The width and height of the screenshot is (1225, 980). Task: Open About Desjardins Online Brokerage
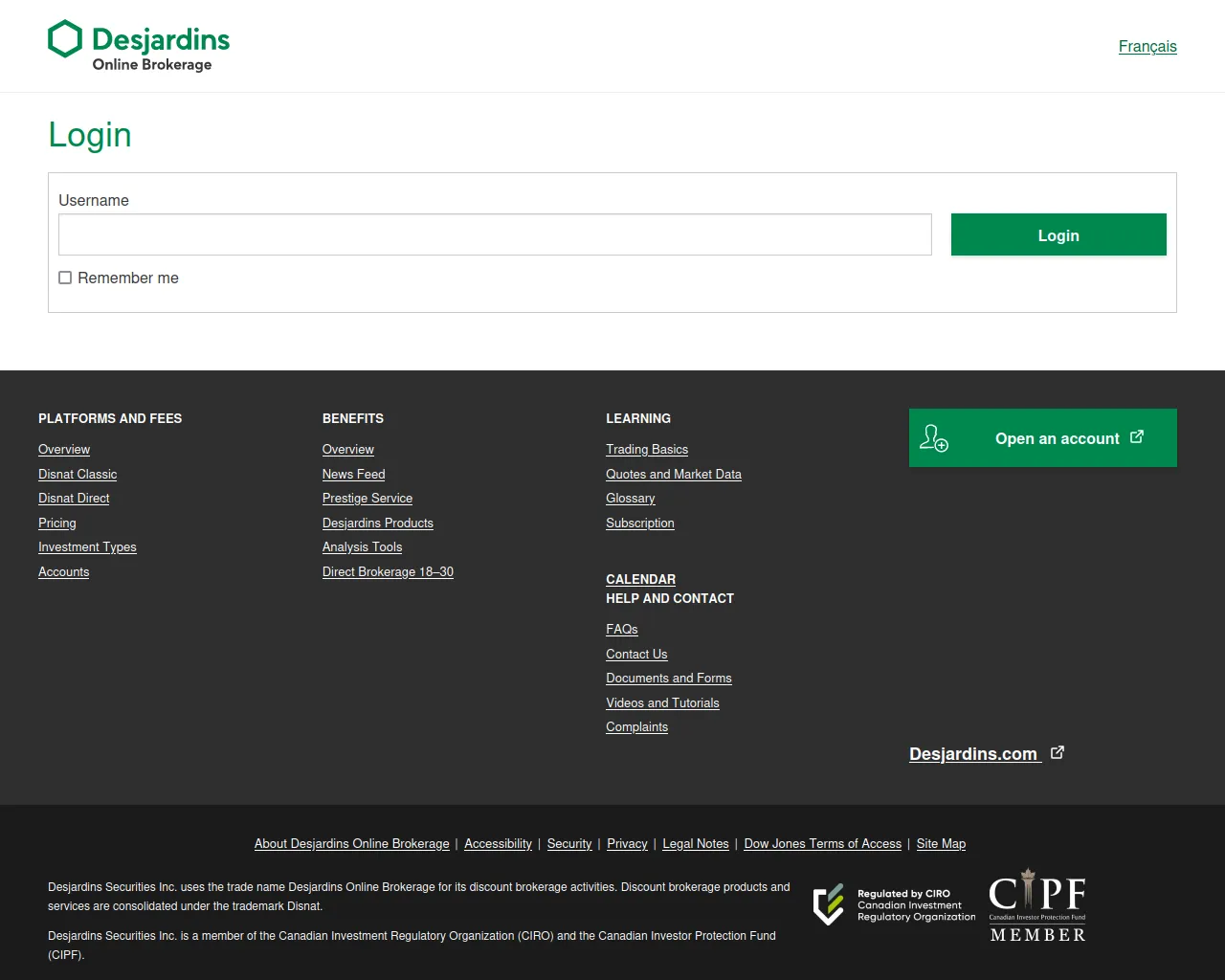point(352,843)
